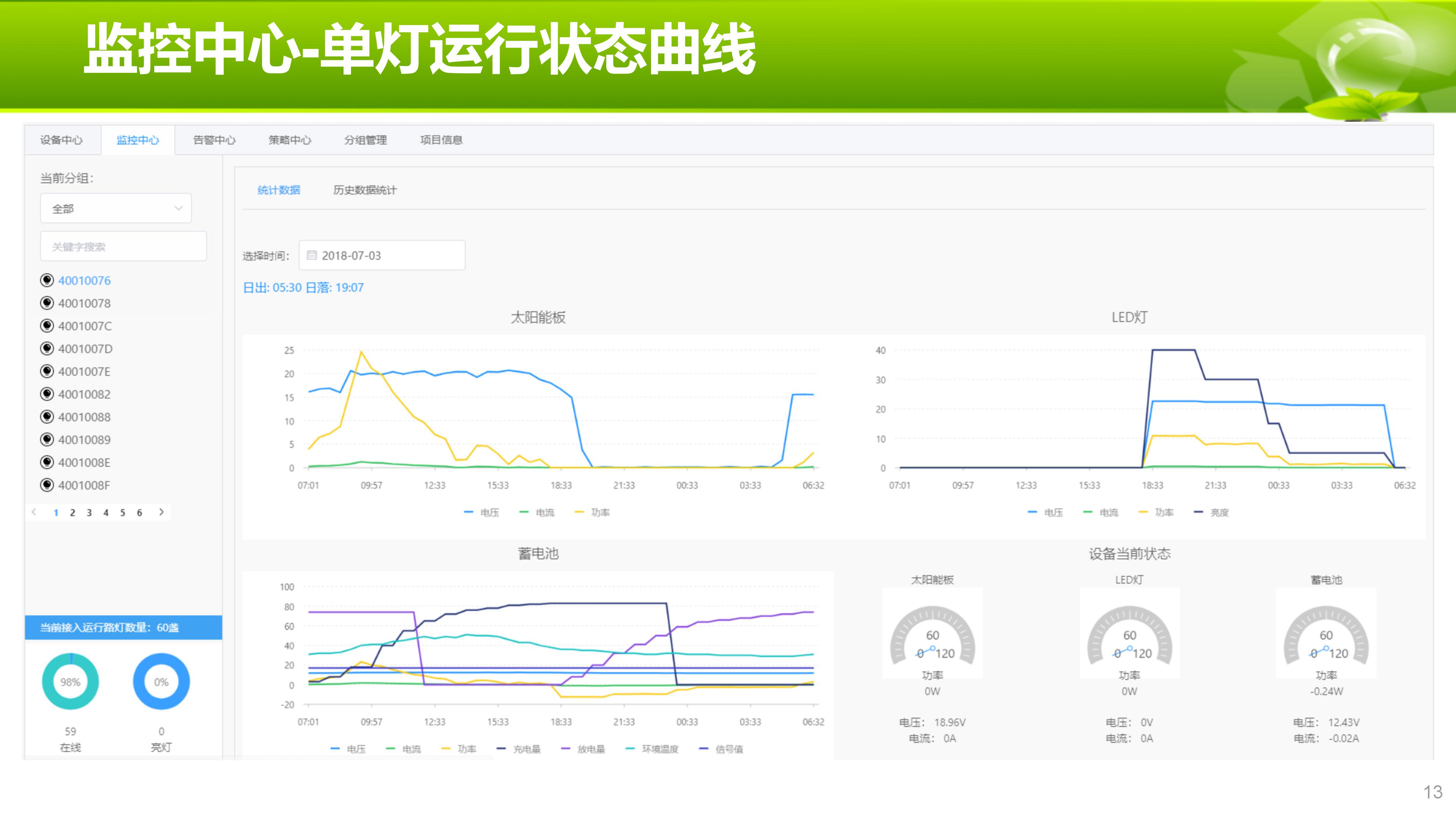Click the device icon beside 4001007E
Viewport: 1456px width, 819px height.
(47, 371)
